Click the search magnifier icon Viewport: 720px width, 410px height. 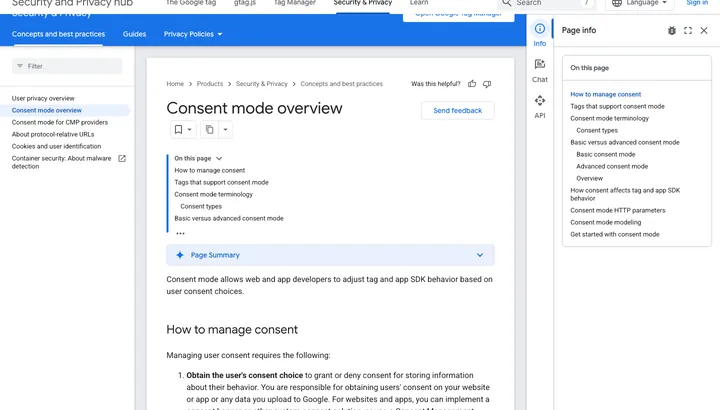[506, 3]
